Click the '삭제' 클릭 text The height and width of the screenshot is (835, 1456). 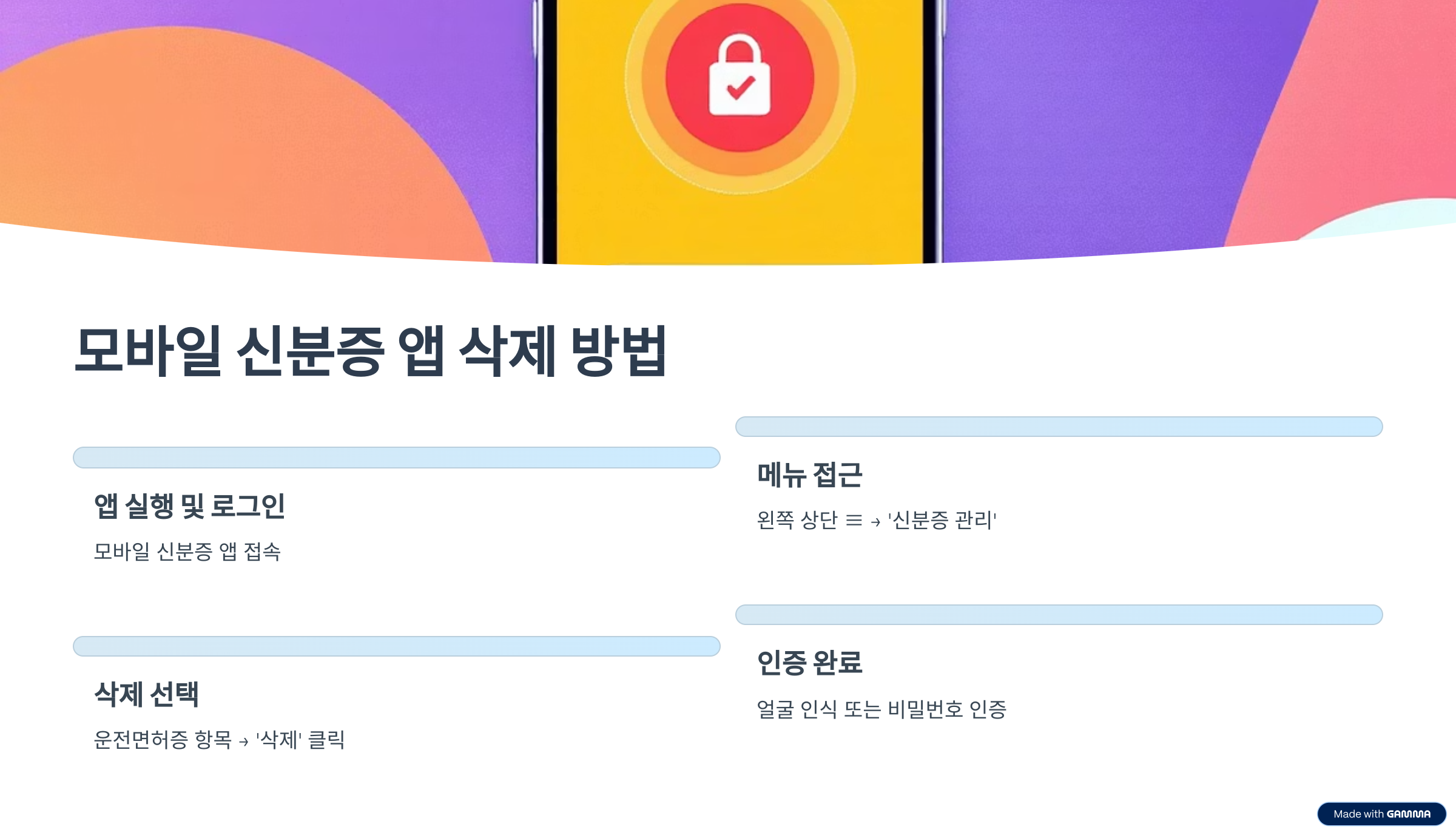[x=300, y=740]
